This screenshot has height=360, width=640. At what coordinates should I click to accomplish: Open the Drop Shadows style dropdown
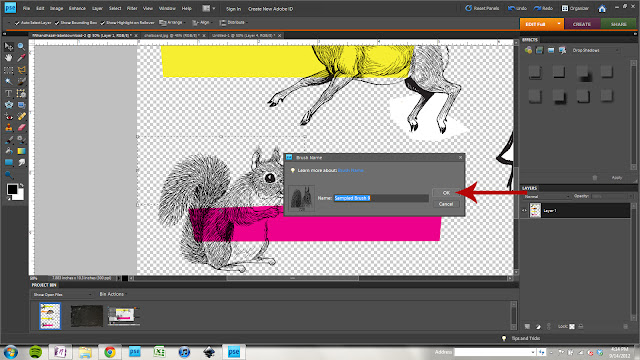click(x=595, y=50)
